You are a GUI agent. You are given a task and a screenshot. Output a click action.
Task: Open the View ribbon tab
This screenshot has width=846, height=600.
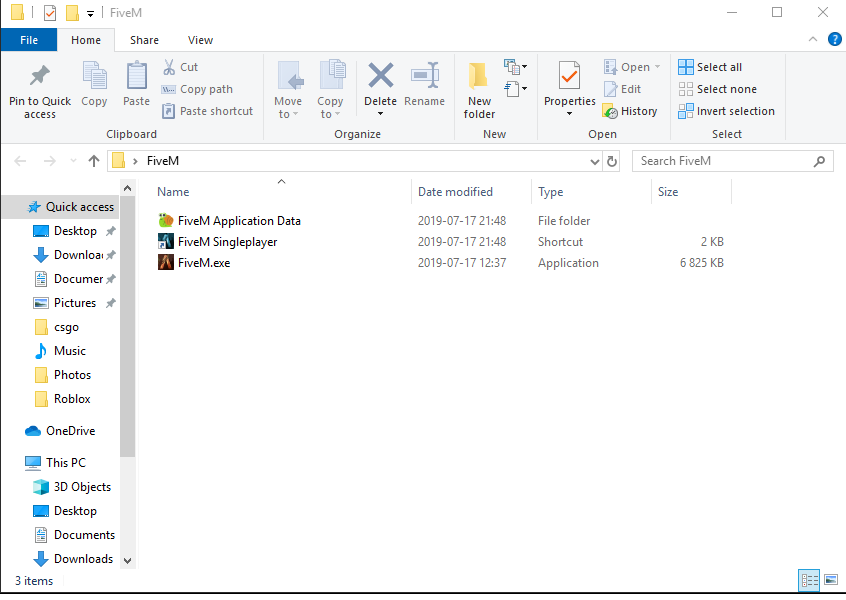200,40
